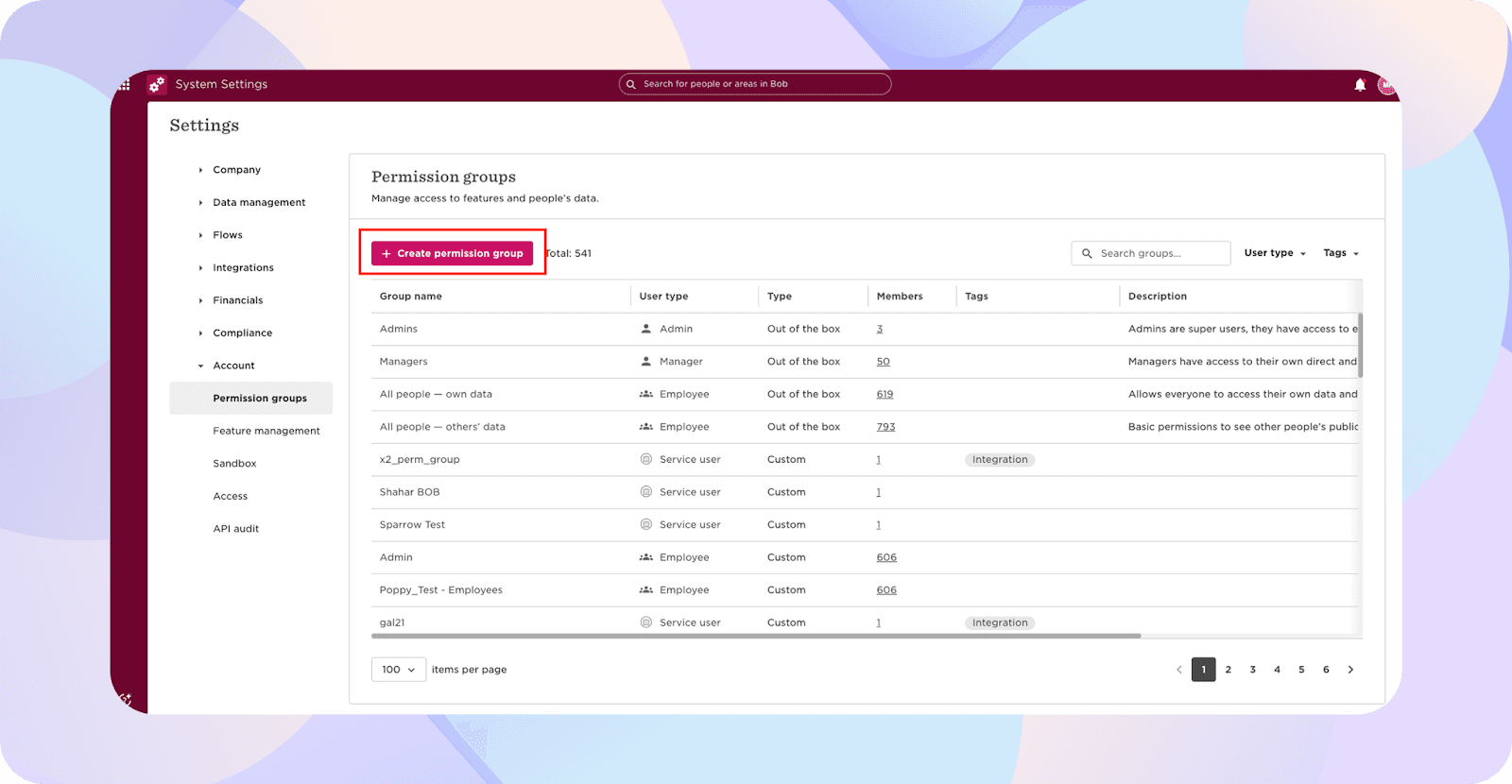Click the user type icon in Managers row
This screenshot has height=784, width=1512.
coord(646,362)
